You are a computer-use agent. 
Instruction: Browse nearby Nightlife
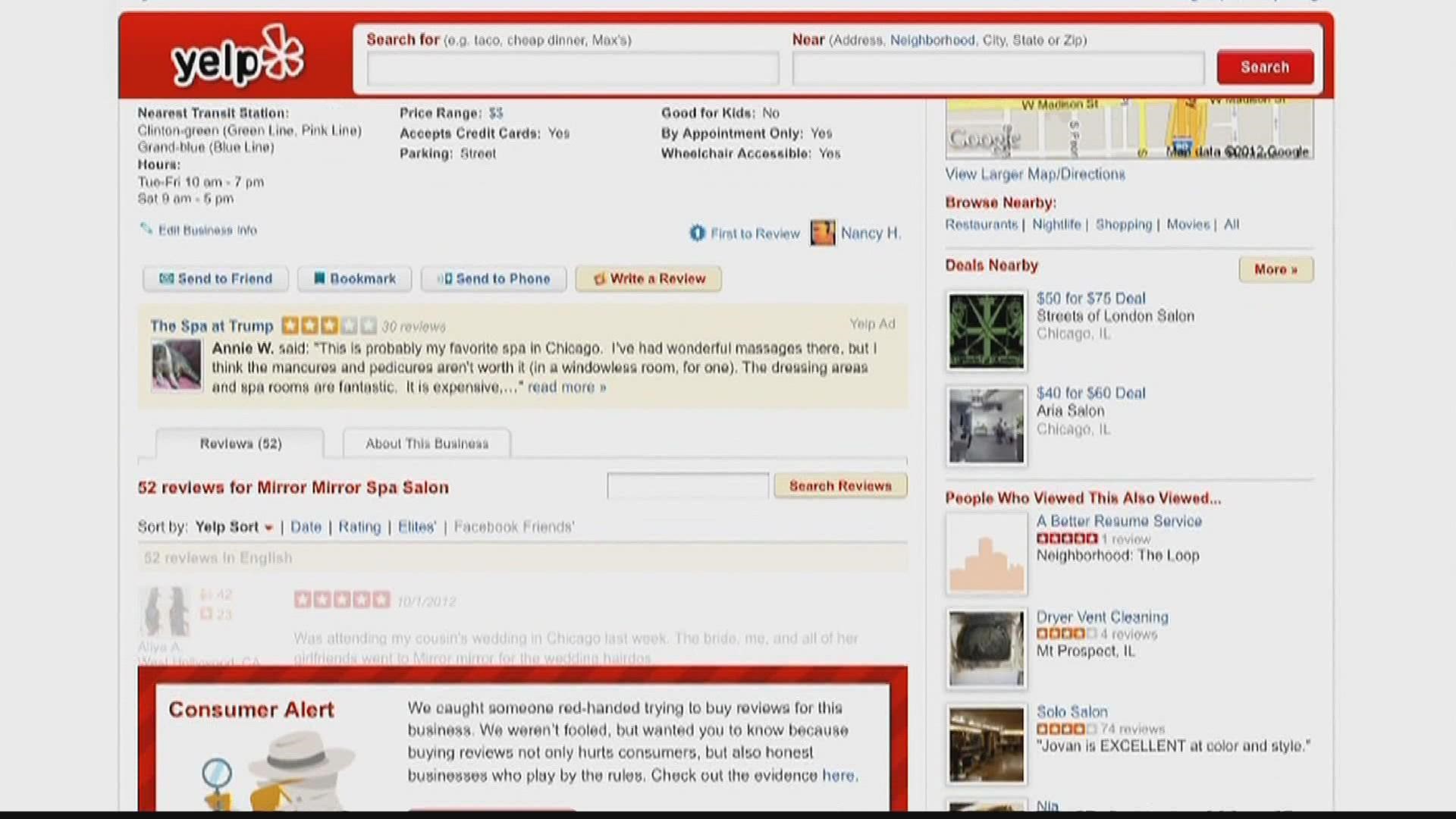point(1056,224)
